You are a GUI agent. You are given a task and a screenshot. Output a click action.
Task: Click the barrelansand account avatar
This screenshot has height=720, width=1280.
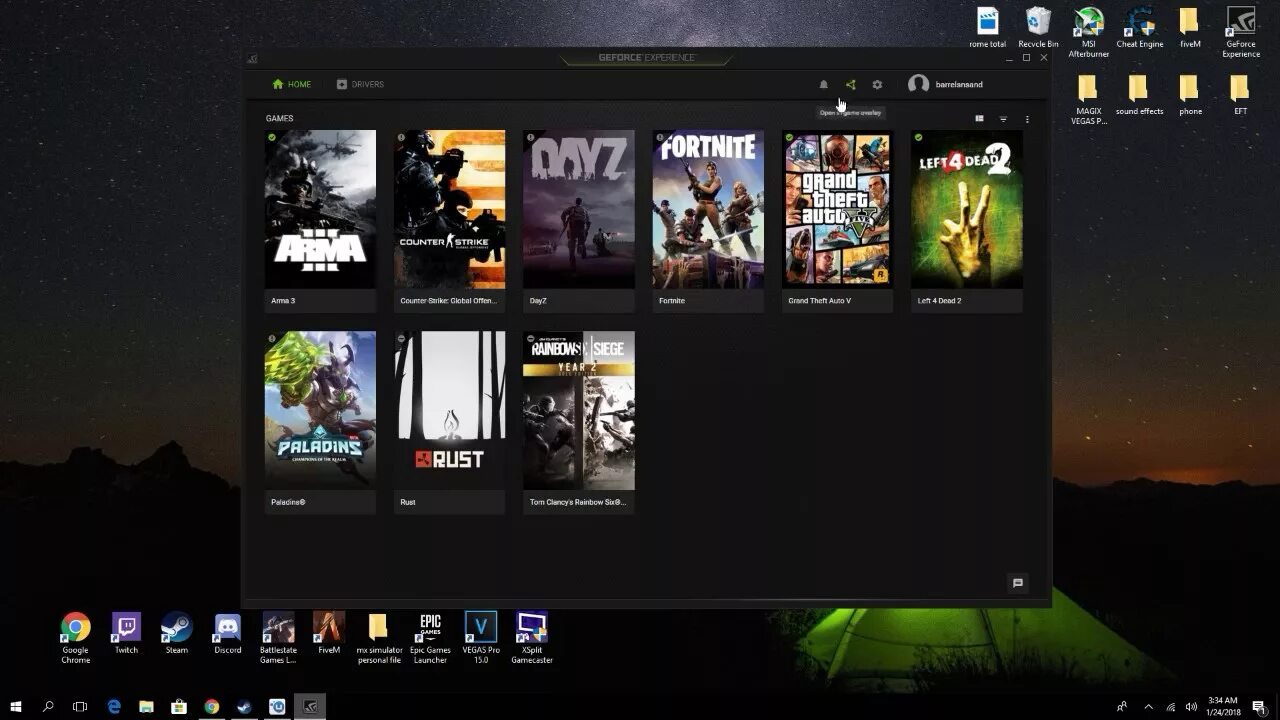coord(918,85)
